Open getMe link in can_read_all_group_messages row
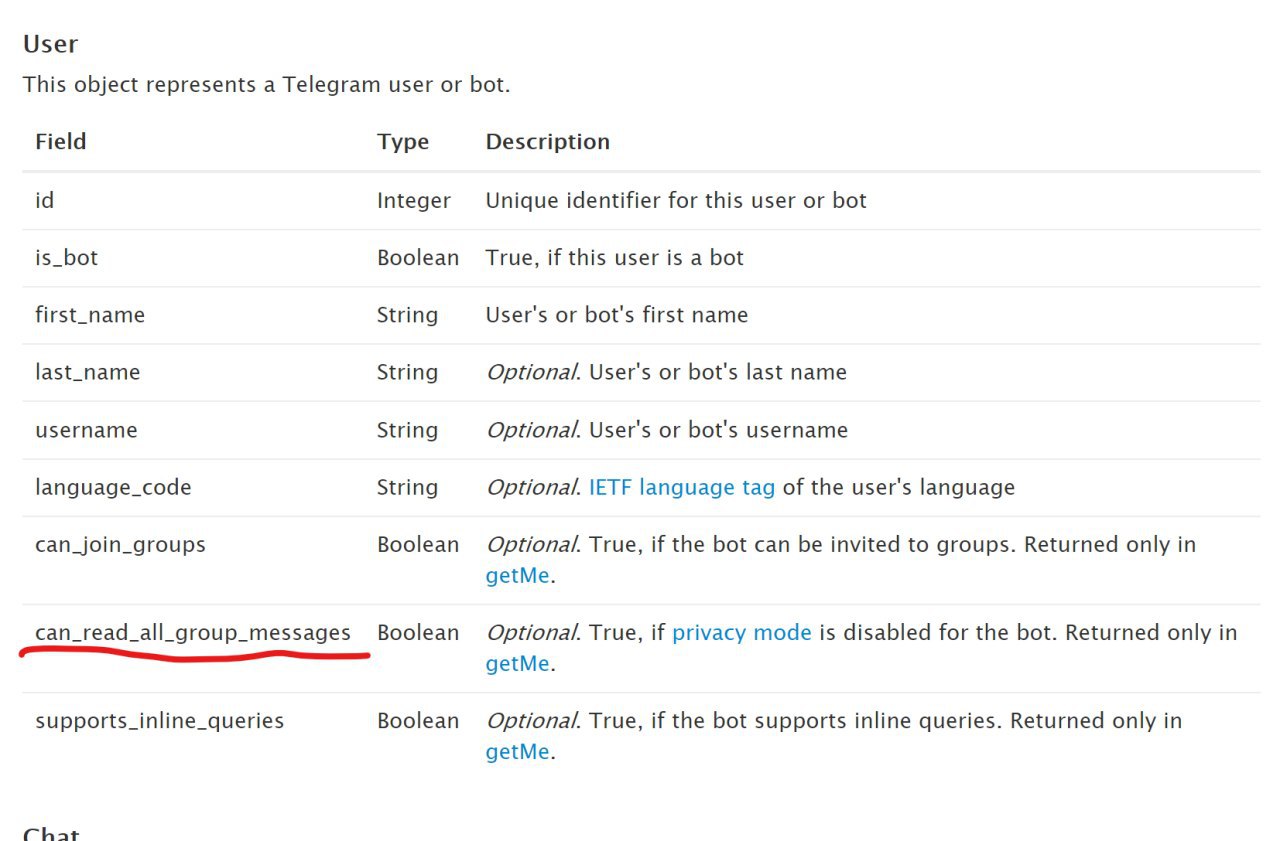 [x=517, y=664]
